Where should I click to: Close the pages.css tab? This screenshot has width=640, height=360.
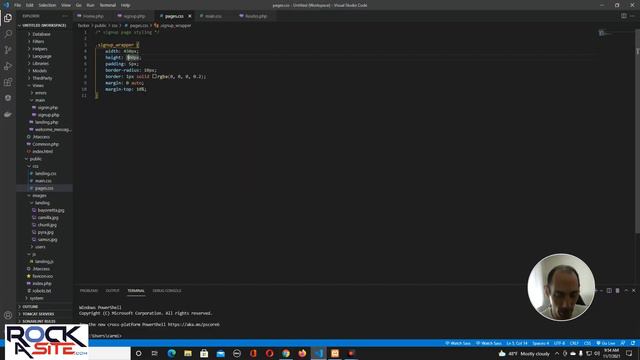(190, 16)
